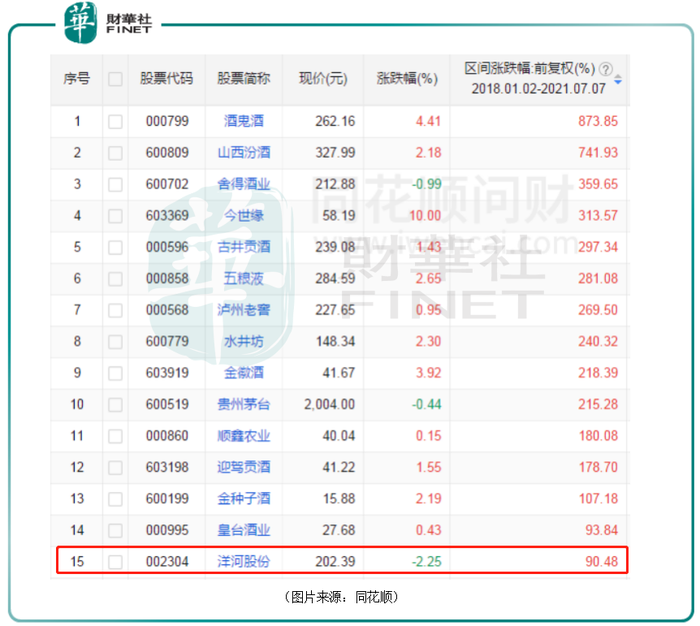Select the checkbox for row 600702
This screenshot has width=700, height=626.
click(115, 184)
